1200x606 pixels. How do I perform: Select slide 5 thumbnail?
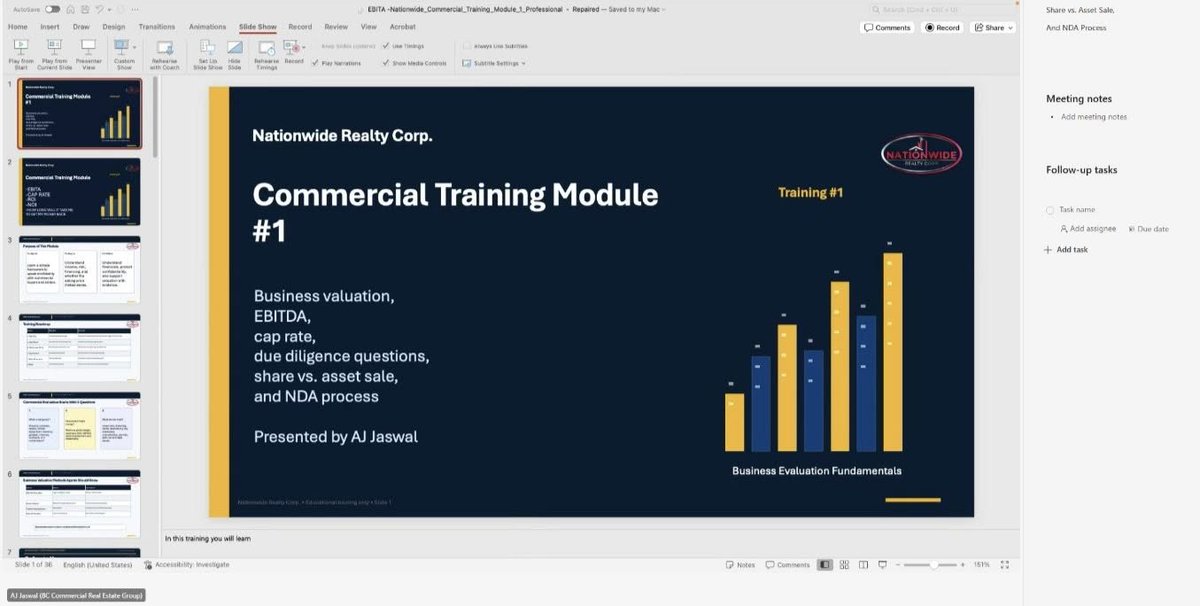79,425
